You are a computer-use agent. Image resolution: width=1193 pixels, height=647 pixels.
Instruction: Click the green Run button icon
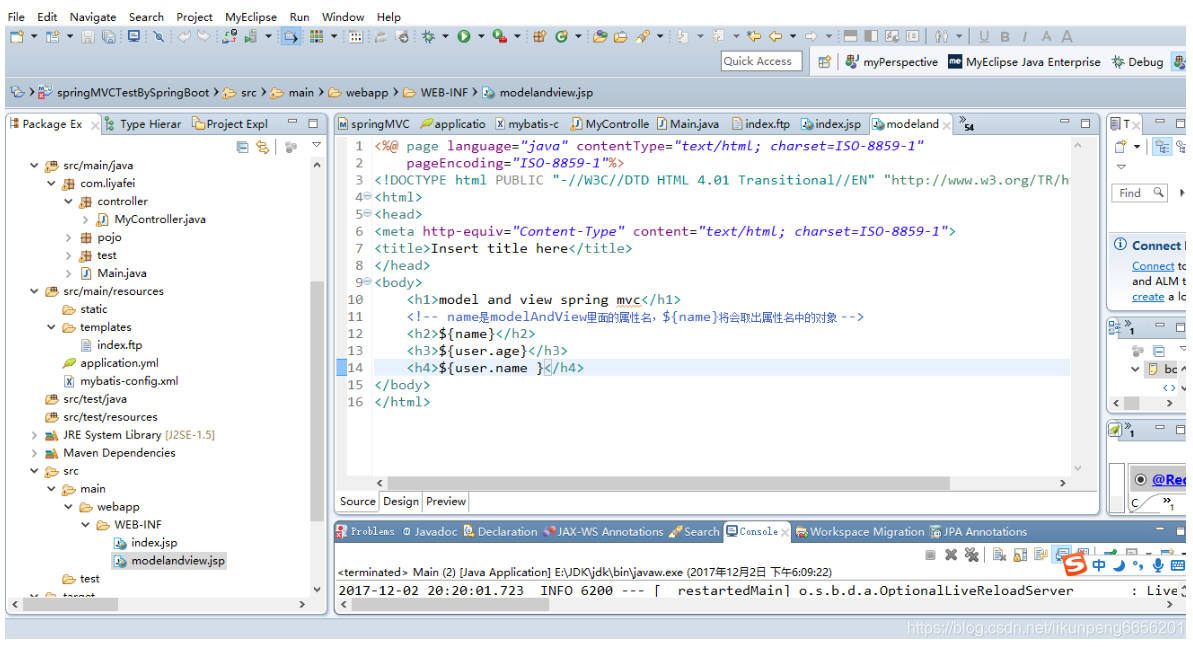(x=463, y=37)
